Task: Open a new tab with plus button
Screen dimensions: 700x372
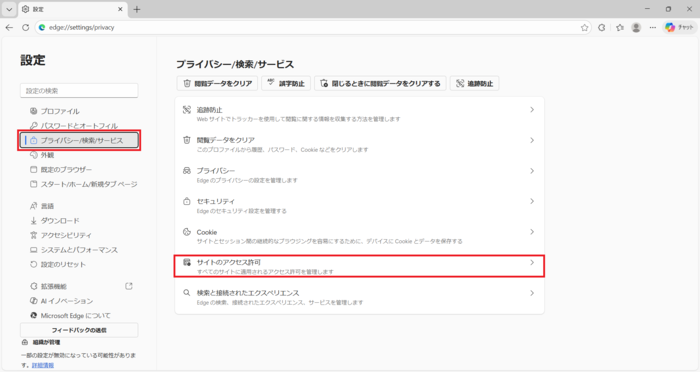Action: (137, 9)
